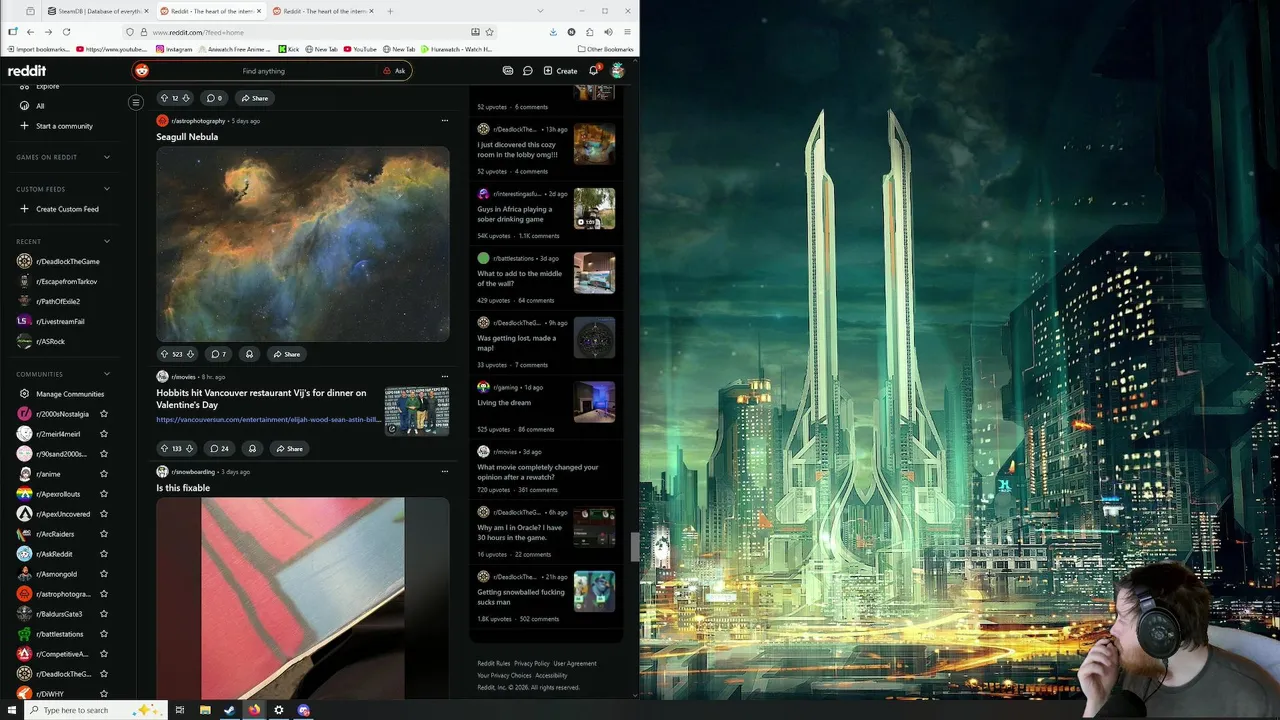This screenshot has width=1280, height=720.
Task: Open the Kick bookmark
Action: coord(289,49)
